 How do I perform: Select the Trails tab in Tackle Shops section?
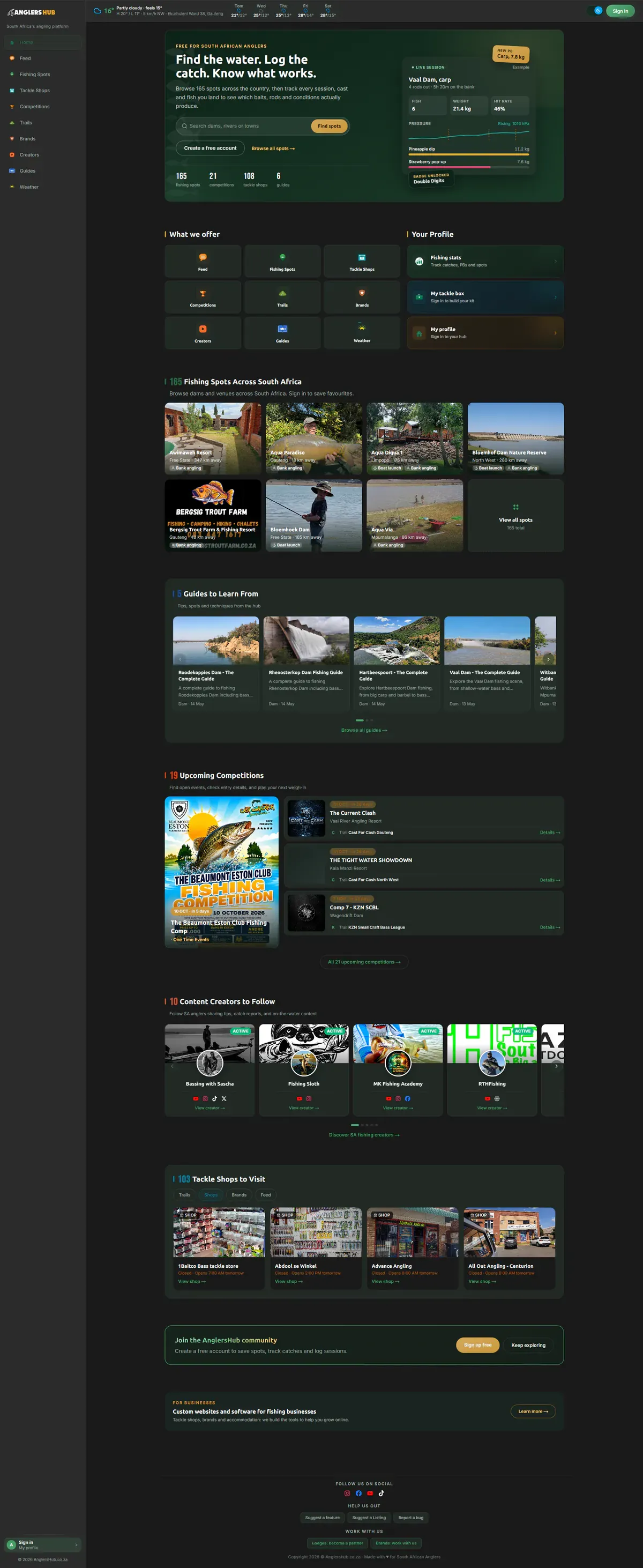[x=184, y=1195]
